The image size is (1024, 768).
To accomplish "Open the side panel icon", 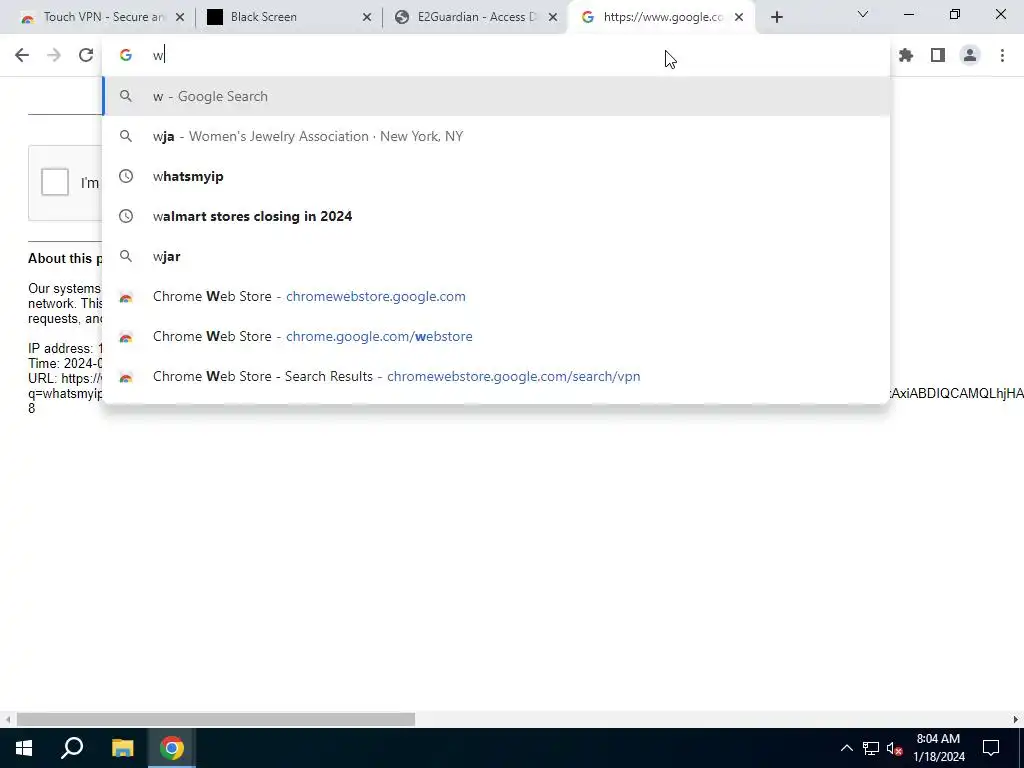I will click(x=938, y=56).
